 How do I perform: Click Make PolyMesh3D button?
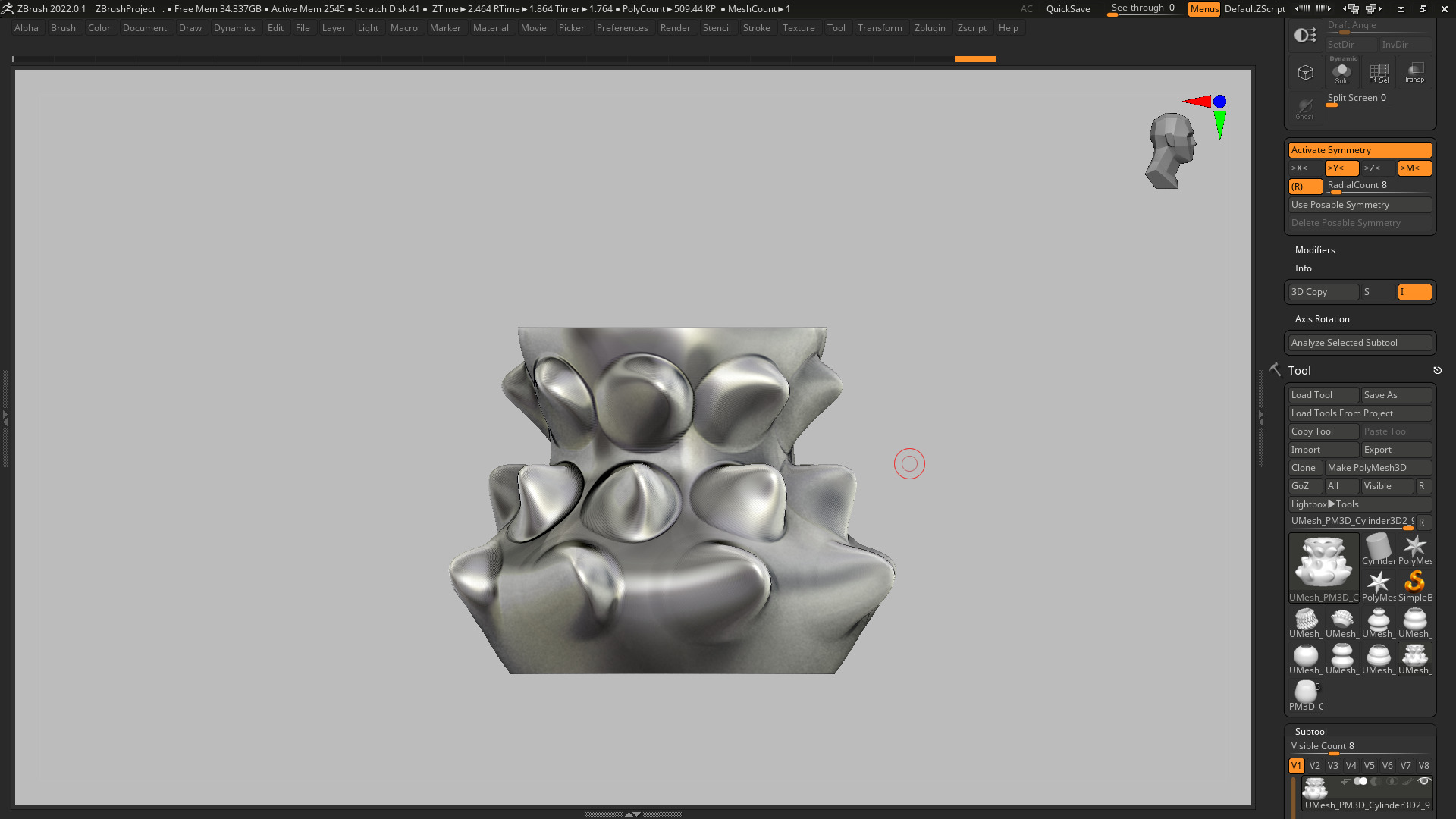tap(1379, 468)
